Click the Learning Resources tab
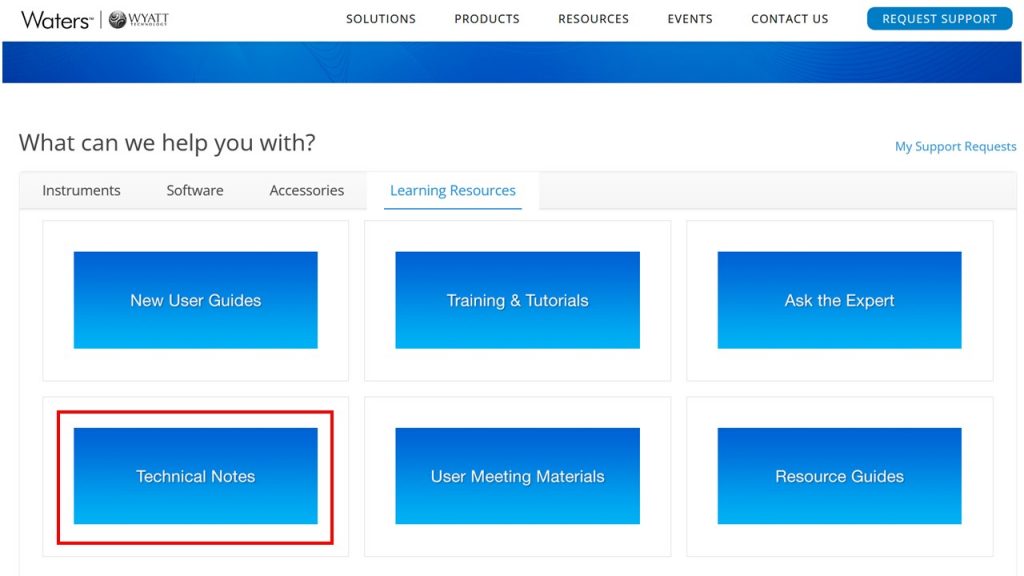This screenshot has height=576, width=1024. (453, 190)
